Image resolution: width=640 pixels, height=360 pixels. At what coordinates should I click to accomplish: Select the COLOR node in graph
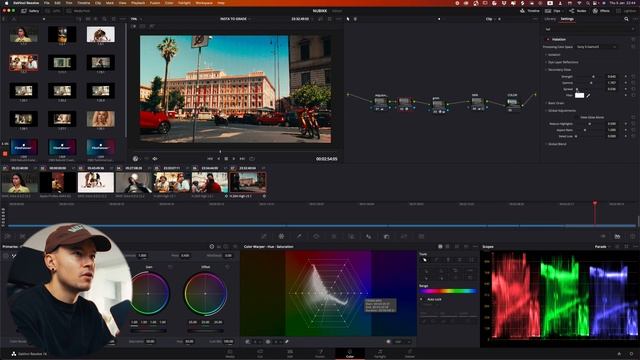(512, 102)
